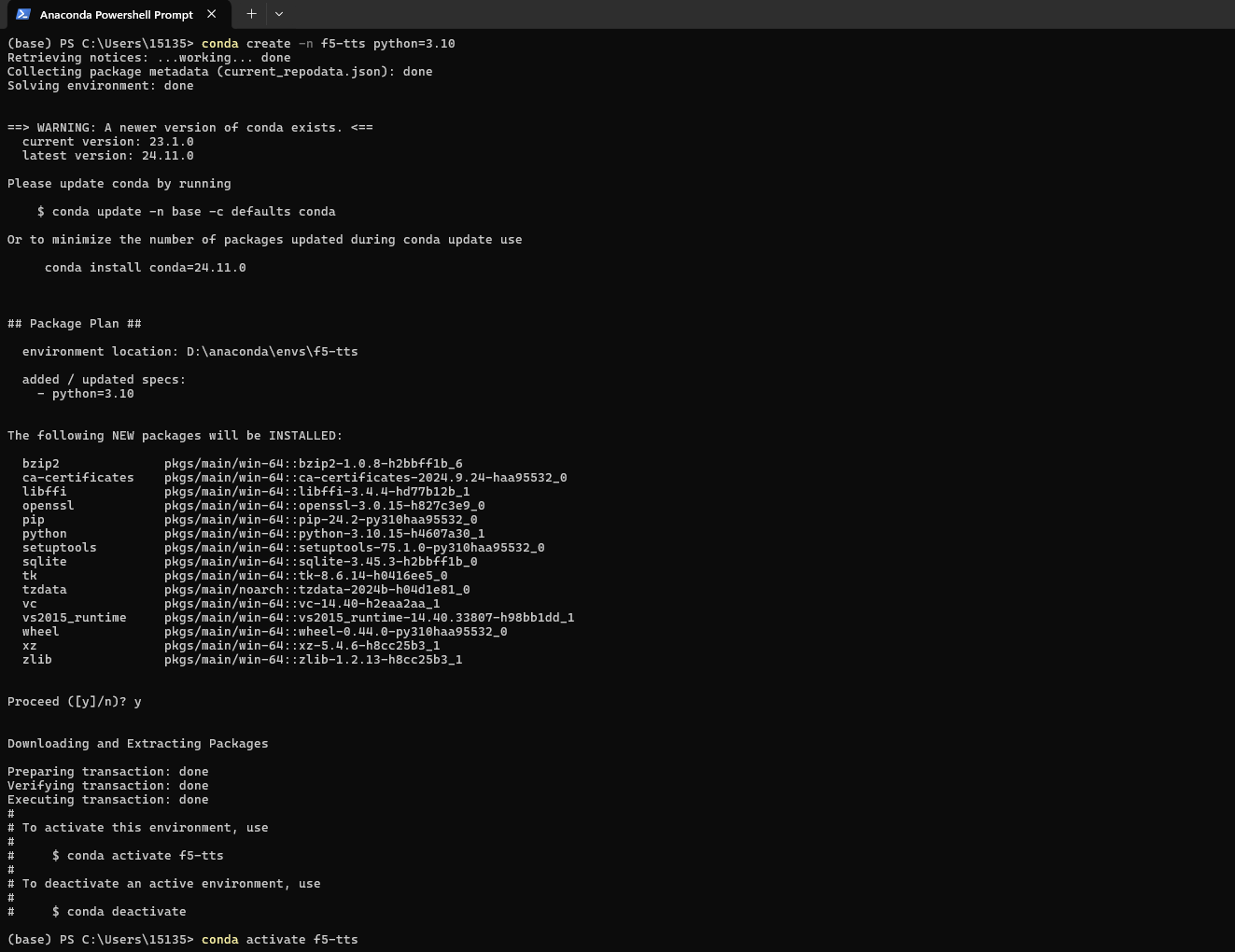Click the environment location D:\anaconda\envs\f5-tts line
The image size is (1235, 952).
click(x=190, y=352)
